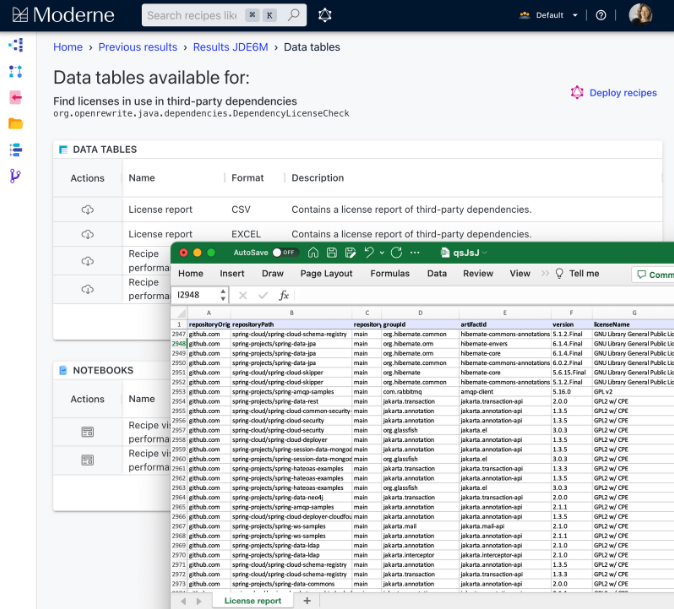This screenshot has width=674, height=609.
Task: Click the formula bar cancel X
Action: [243, 295]
